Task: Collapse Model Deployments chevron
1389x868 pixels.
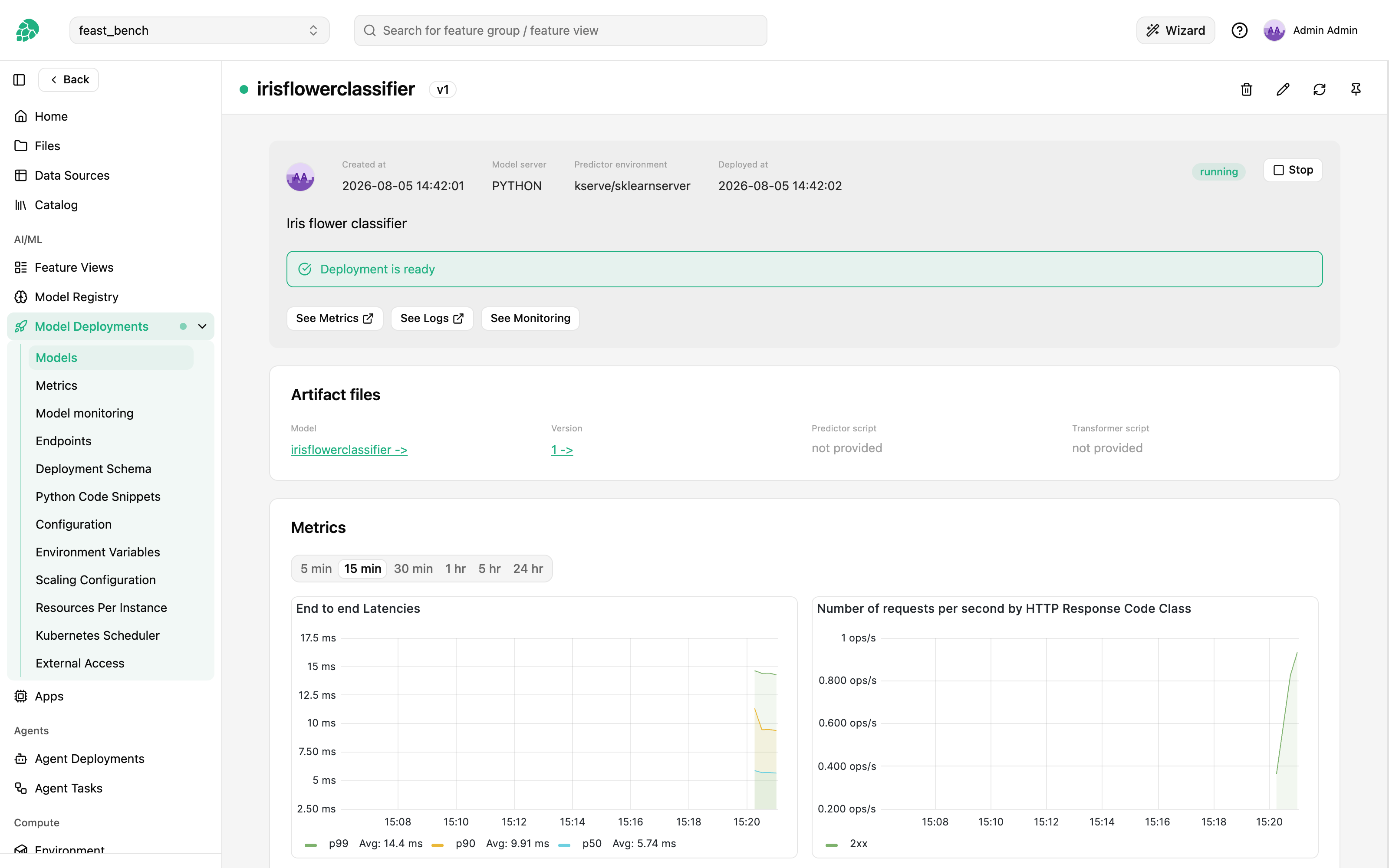Action: 202,327
